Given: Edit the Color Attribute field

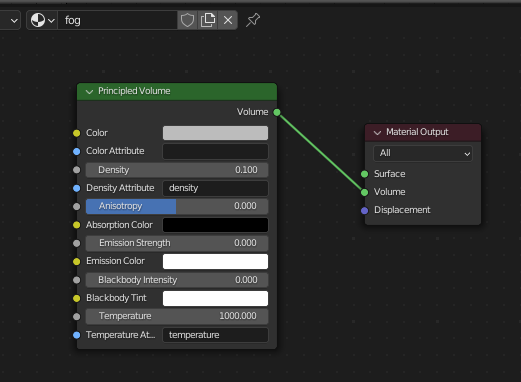Looking at the screenshot, I should 215,151.
